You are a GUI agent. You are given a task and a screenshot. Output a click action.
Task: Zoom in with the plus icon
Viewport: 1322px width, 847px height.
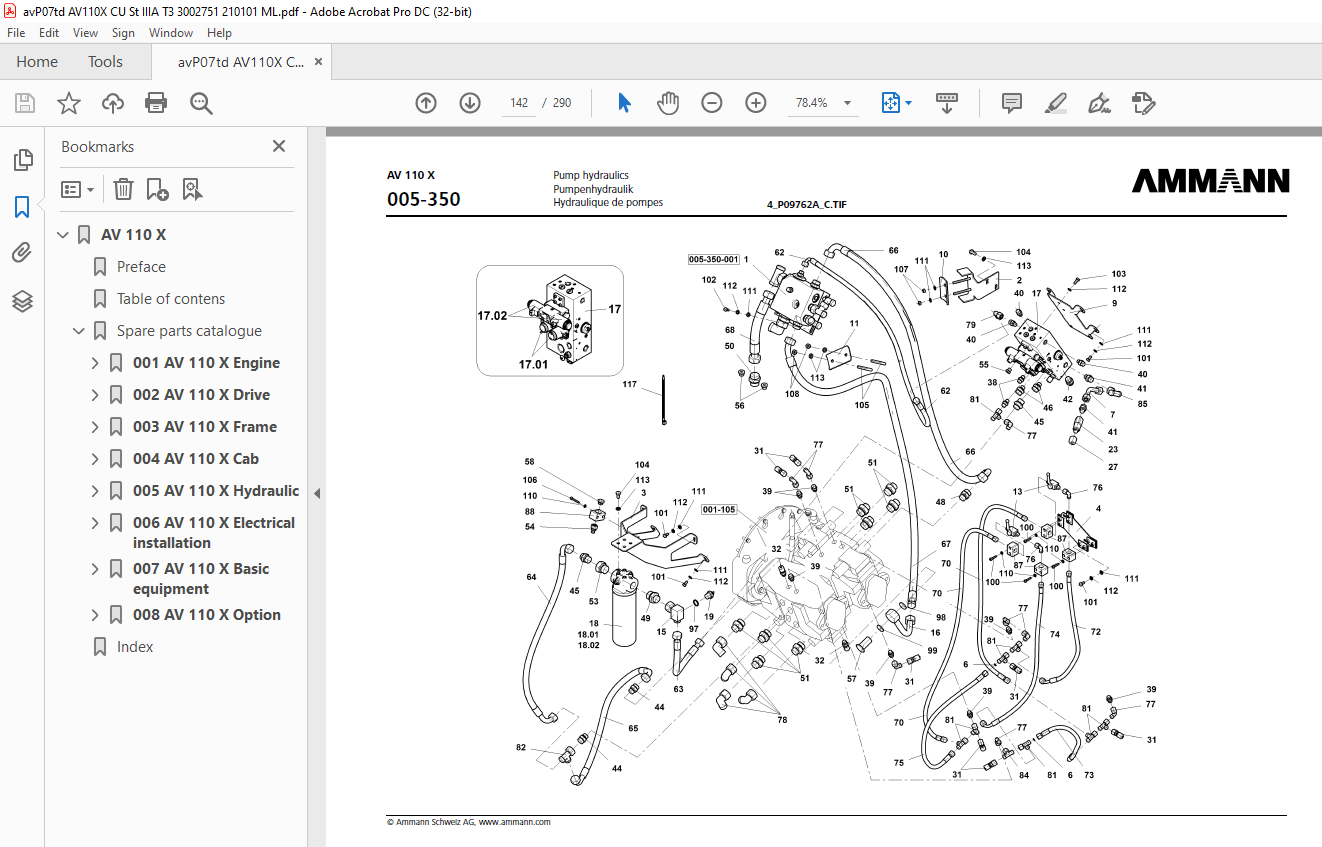(x=756, y=103)
